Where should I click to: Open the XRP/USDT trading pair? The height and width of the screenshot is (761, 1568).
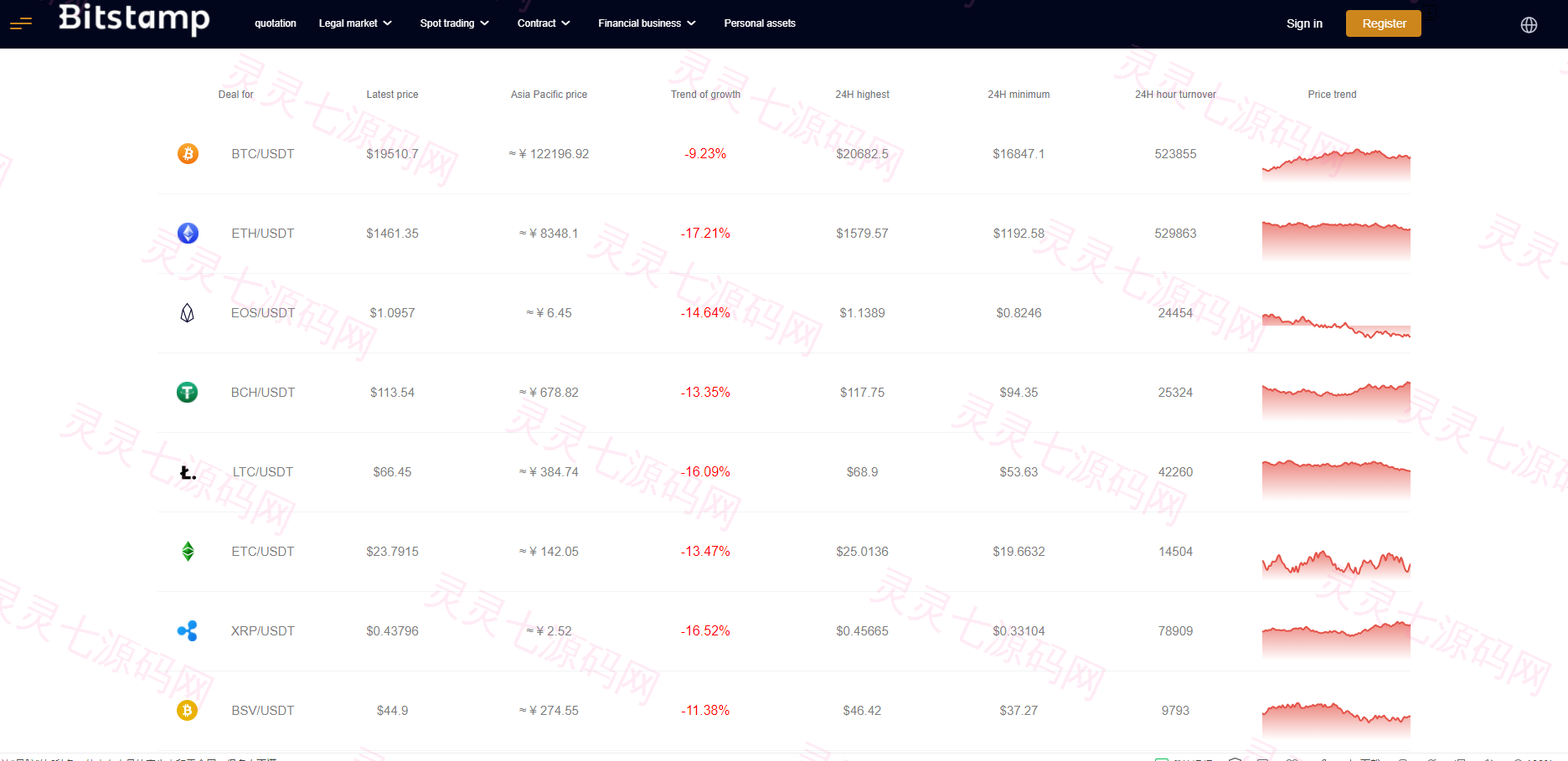pyautogui.click(x=263, y=631)
